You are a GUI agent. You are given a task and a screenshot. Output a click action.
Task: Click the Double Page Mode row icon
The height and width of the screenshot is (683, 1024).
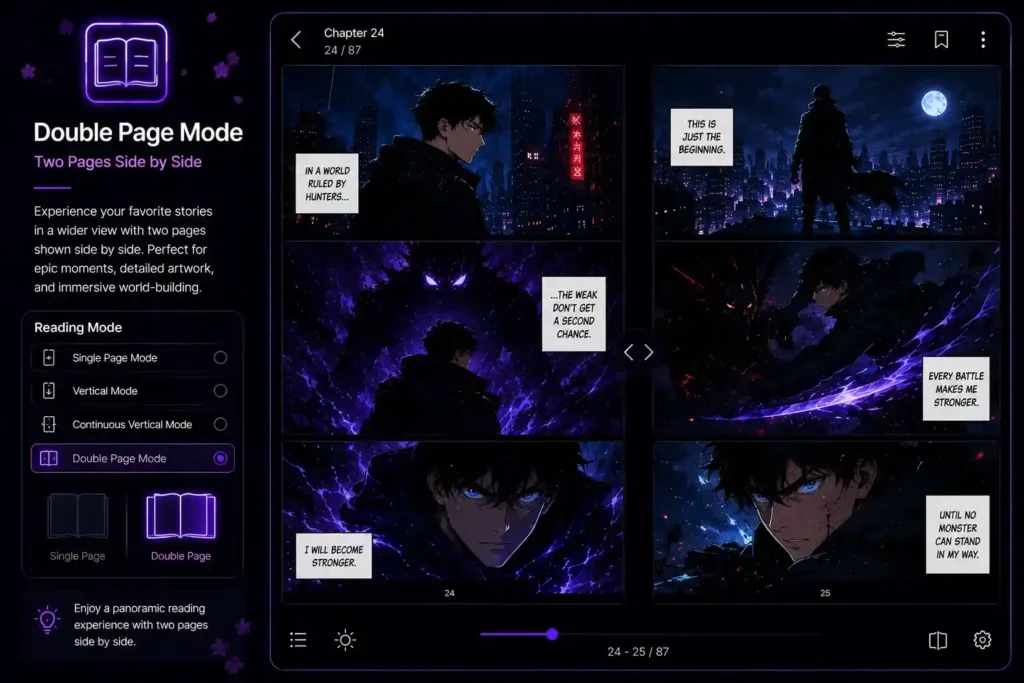coord(49,458)
